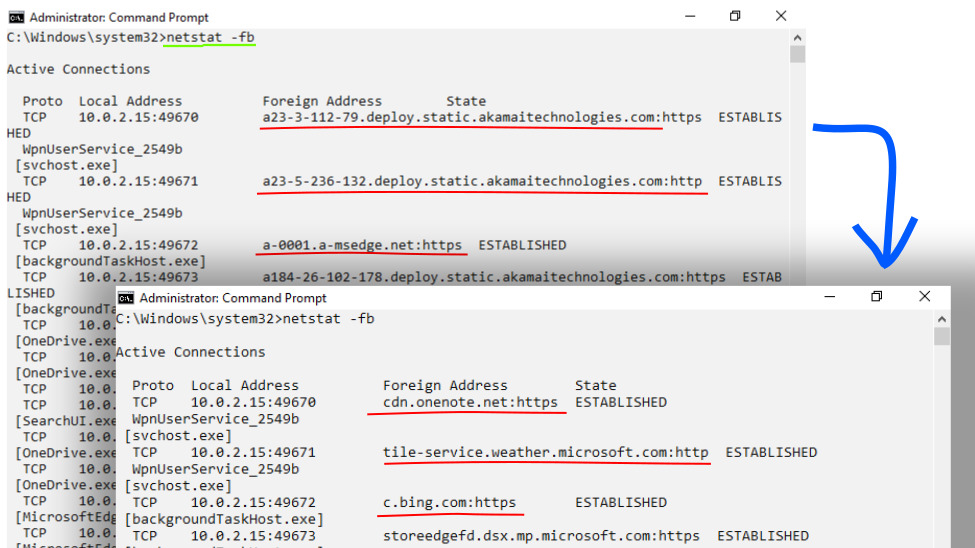
Task: Click 'ESTABLISHED' beside c.bing.com
Action: tap(621, 502)
